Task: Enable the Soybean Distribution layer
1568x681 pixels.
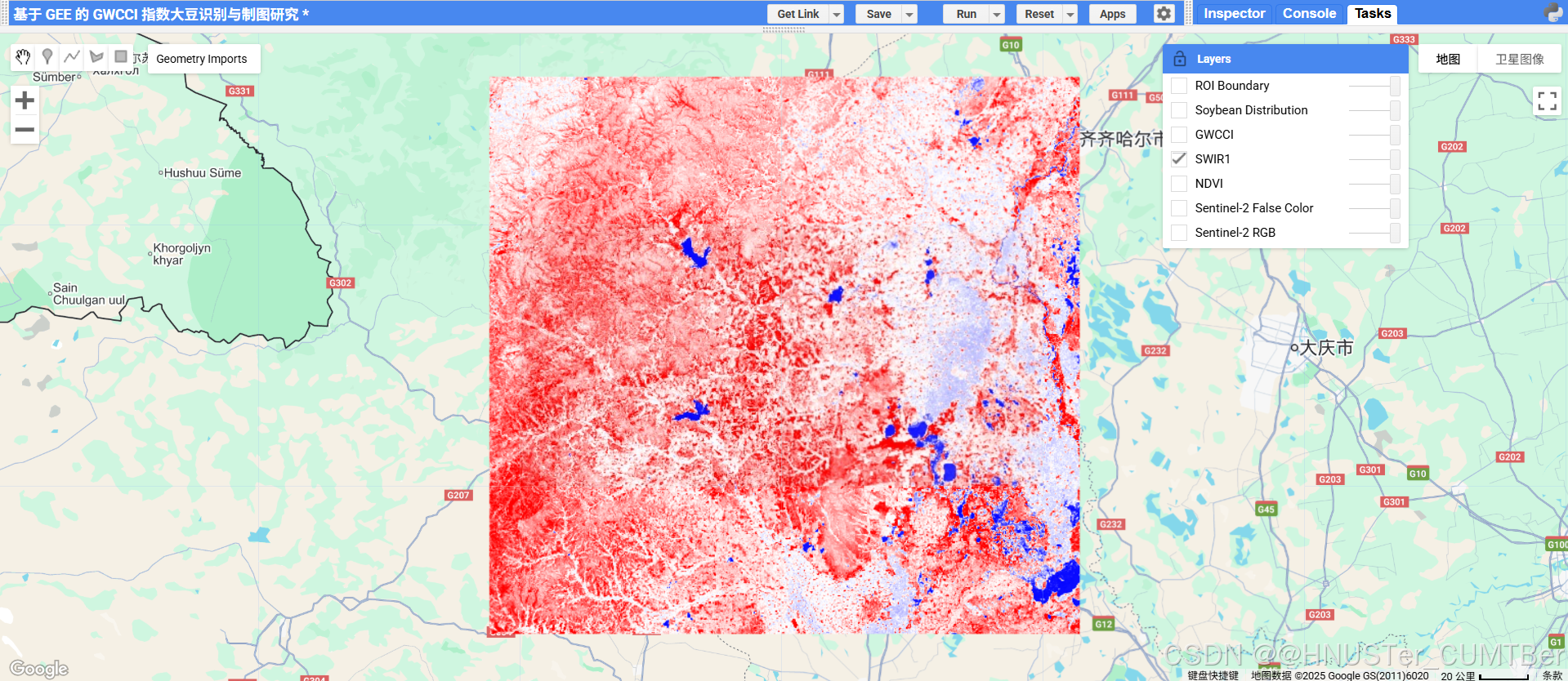Action: [1179, 110]
